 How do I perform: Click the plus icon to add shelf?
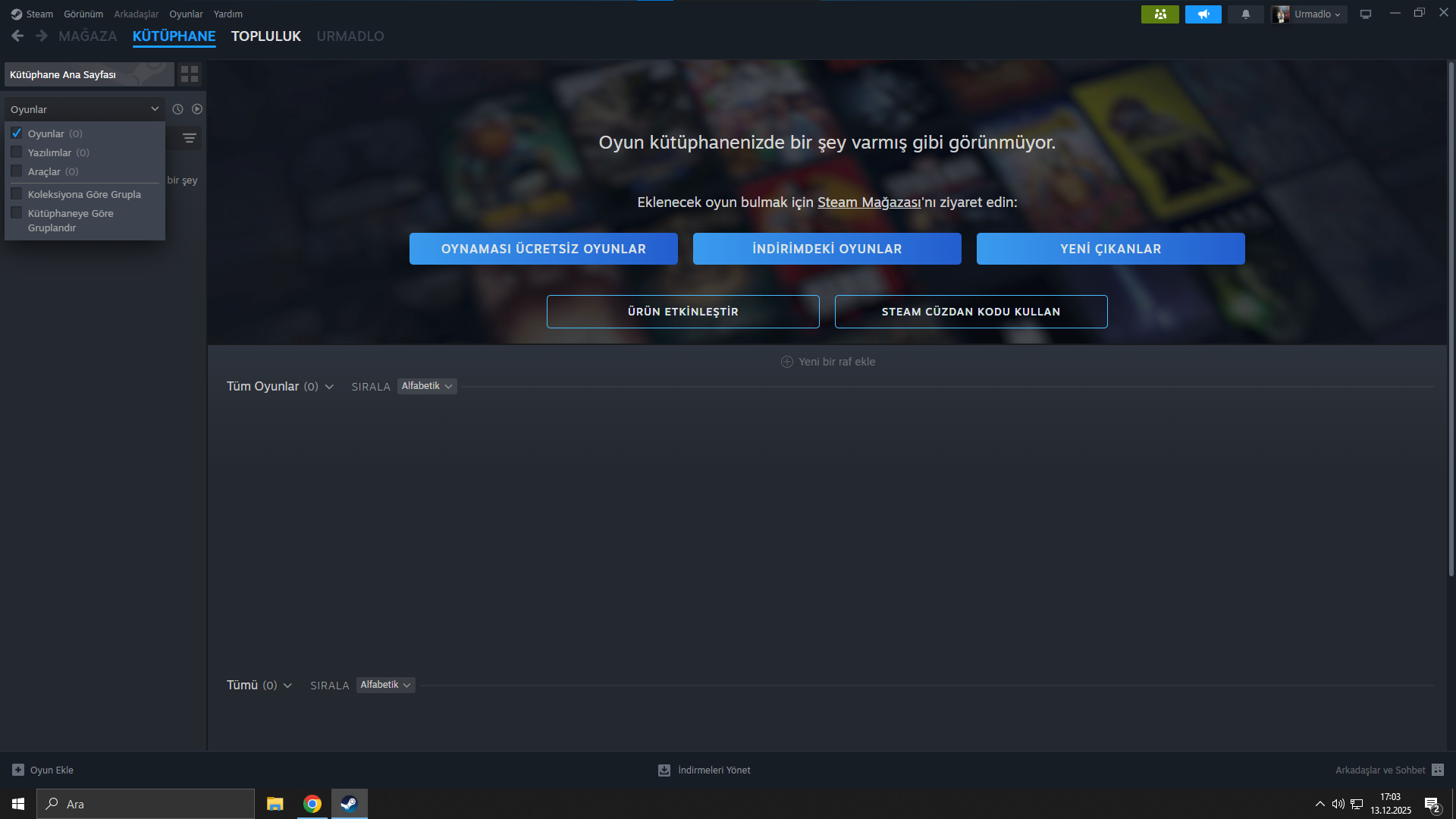pyautogui.click(x=787, y=362)
